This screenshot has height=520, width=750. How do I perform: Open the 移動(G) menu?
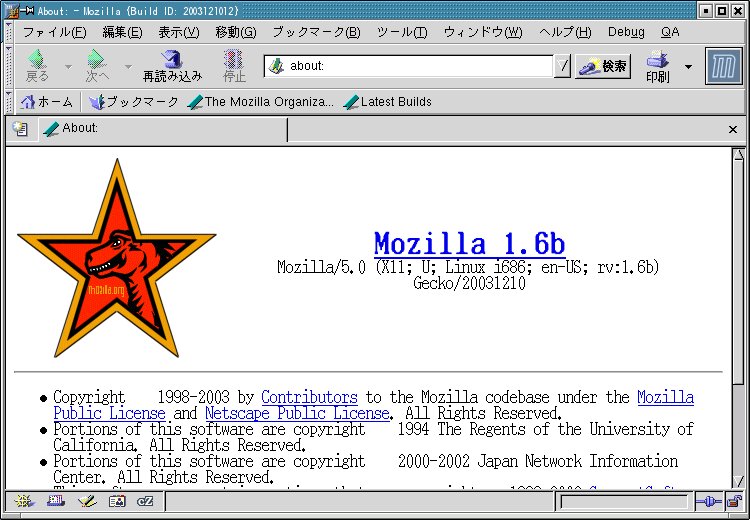pyautogui.click(x=236, y=33)
